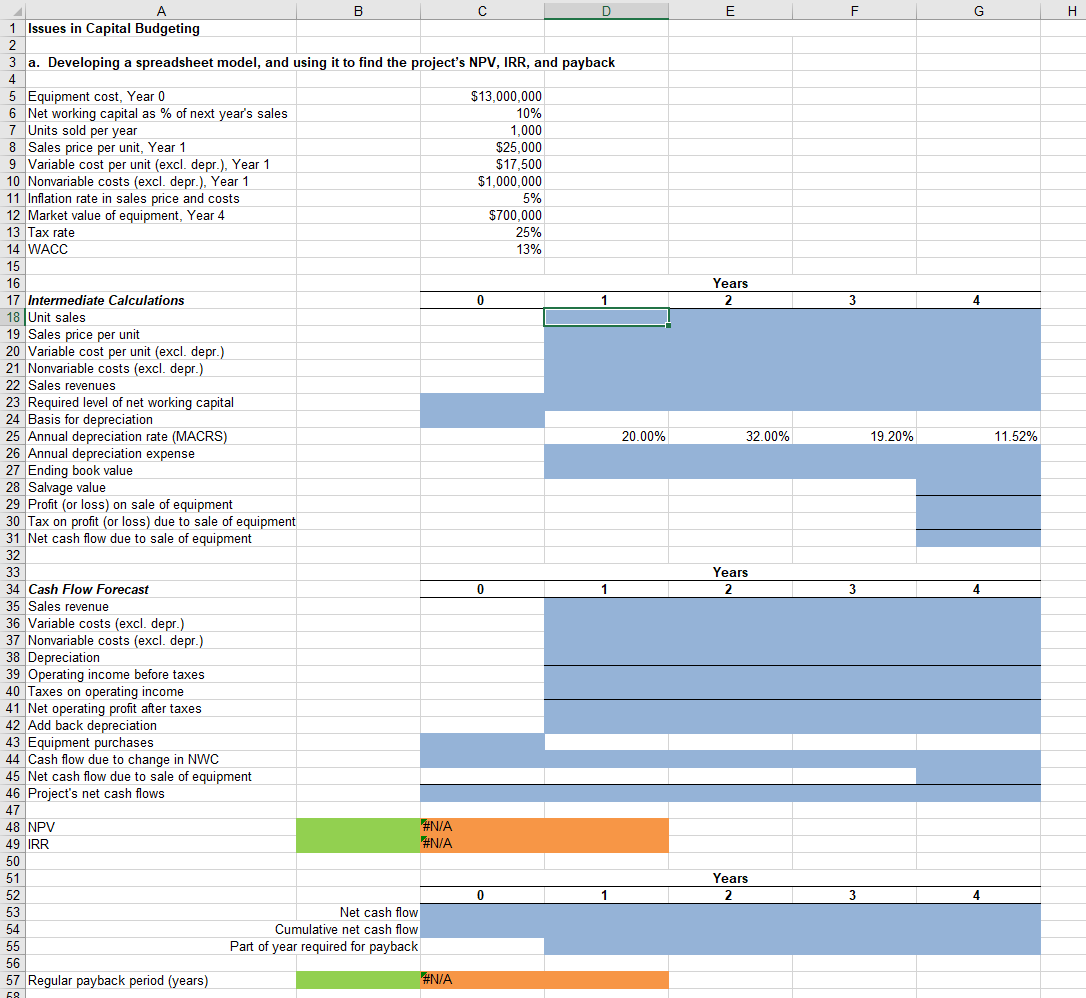
Task: Click the Salvage value cell under Year 4
Action: click(977, 487)
